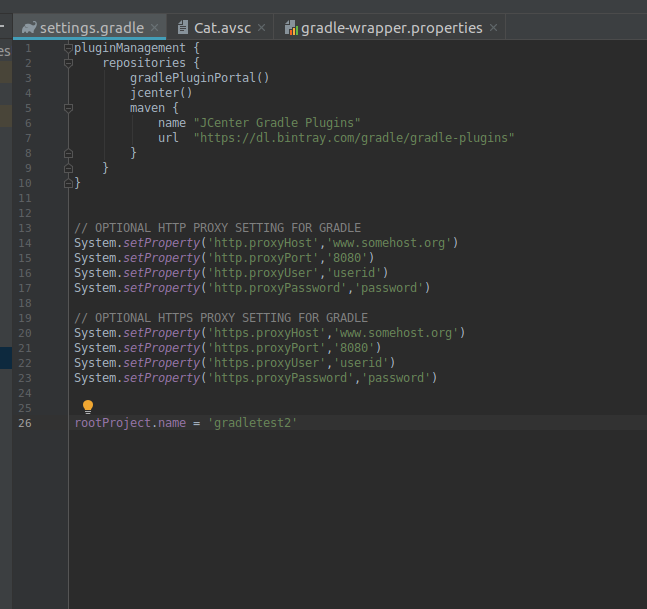Image resolution: width=647 pixels, height=609 pixels.
Task: Click gutter line number 13
Action: pos(25,228)
